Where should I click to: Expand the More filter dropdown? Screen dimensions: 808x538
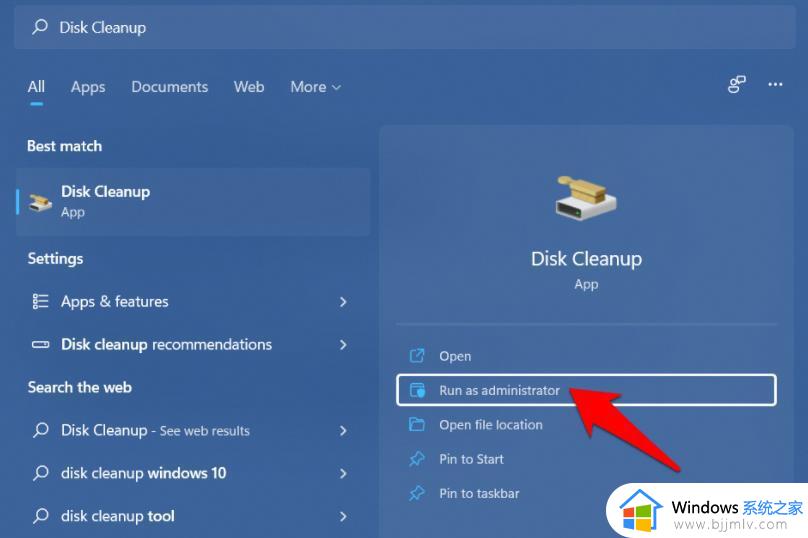(x=315, y=87)
